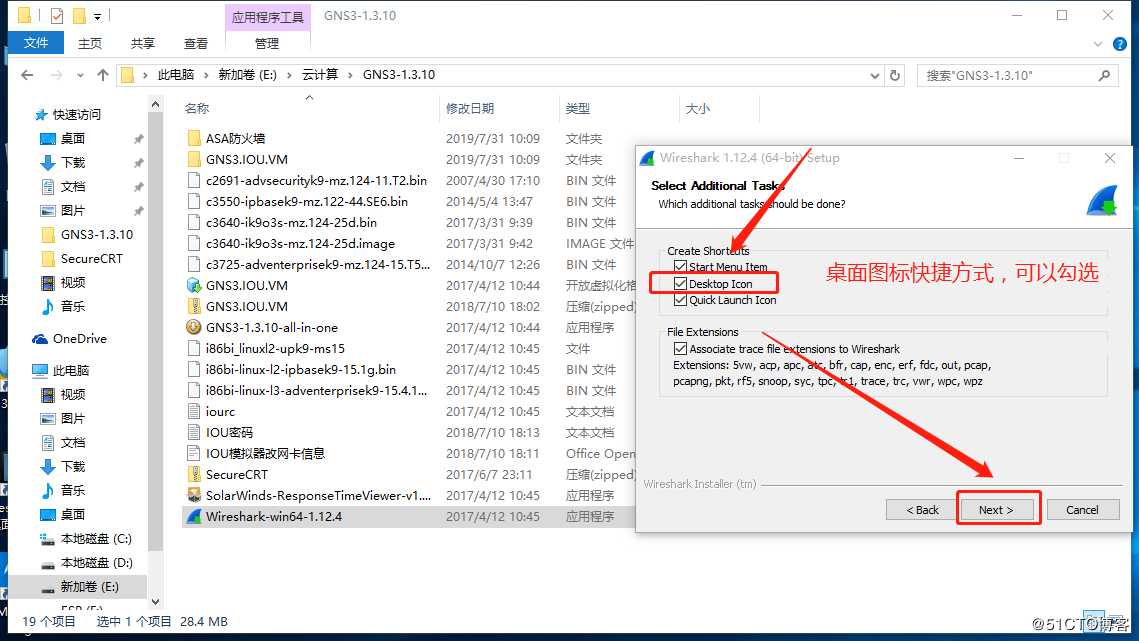Sort files by the 类型 column header

click(x=577, y=108)
